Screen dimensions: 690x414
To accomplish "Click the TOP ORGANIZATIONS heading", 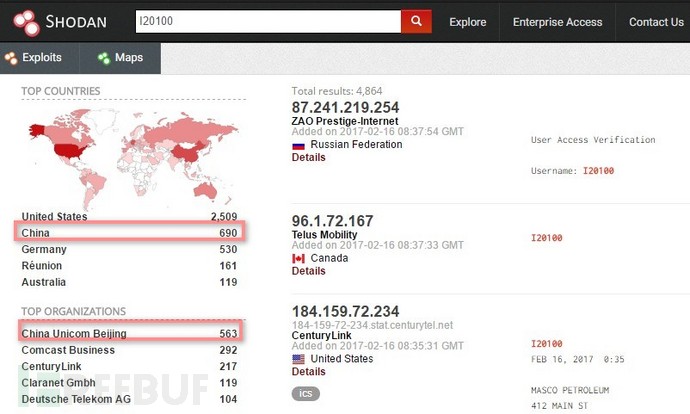I will 73,311.
